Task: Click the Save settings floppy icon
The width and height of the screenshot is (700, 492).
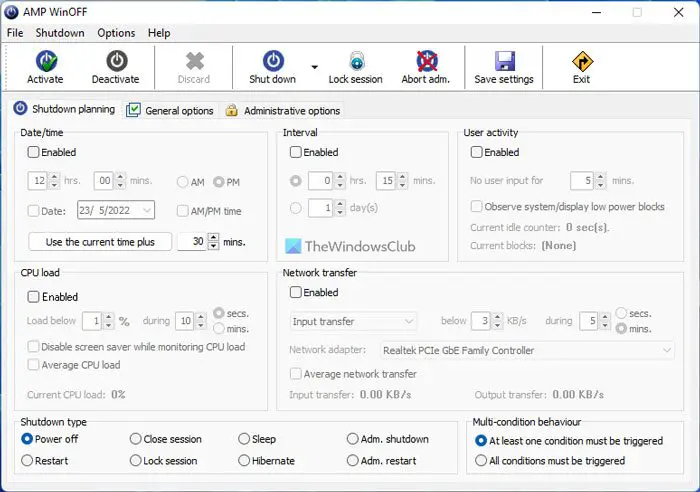Action: 504,61
